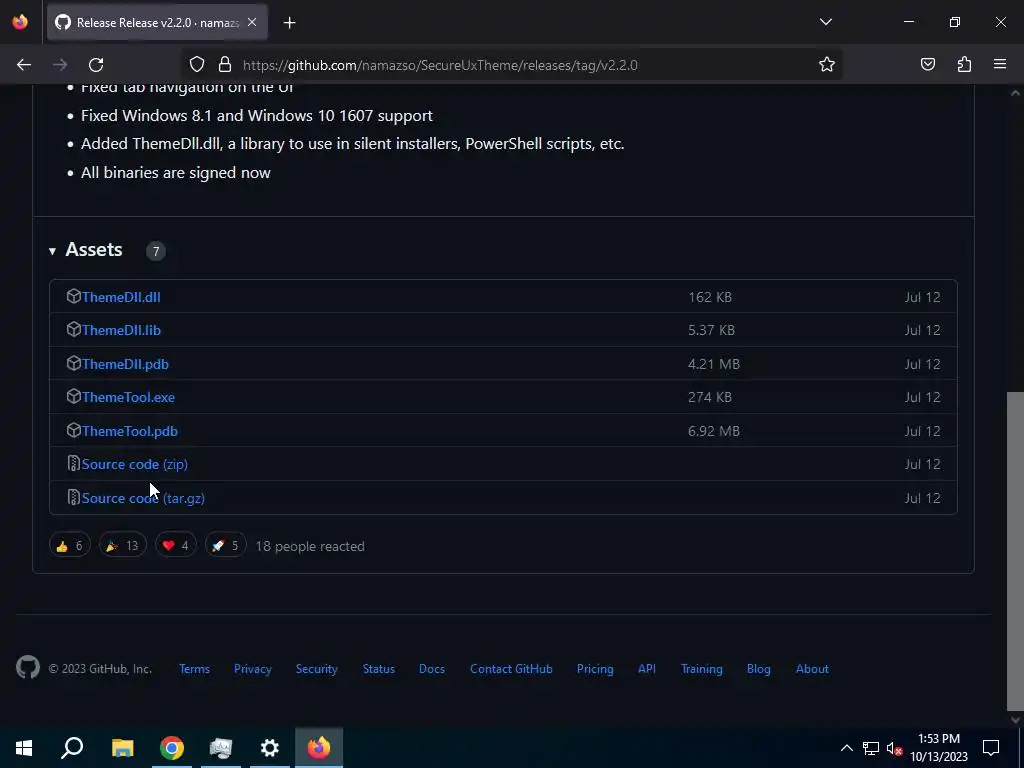1024x768 pixels.
Task: Launch Chrome from the taskbar
Action: coord(172,748)
